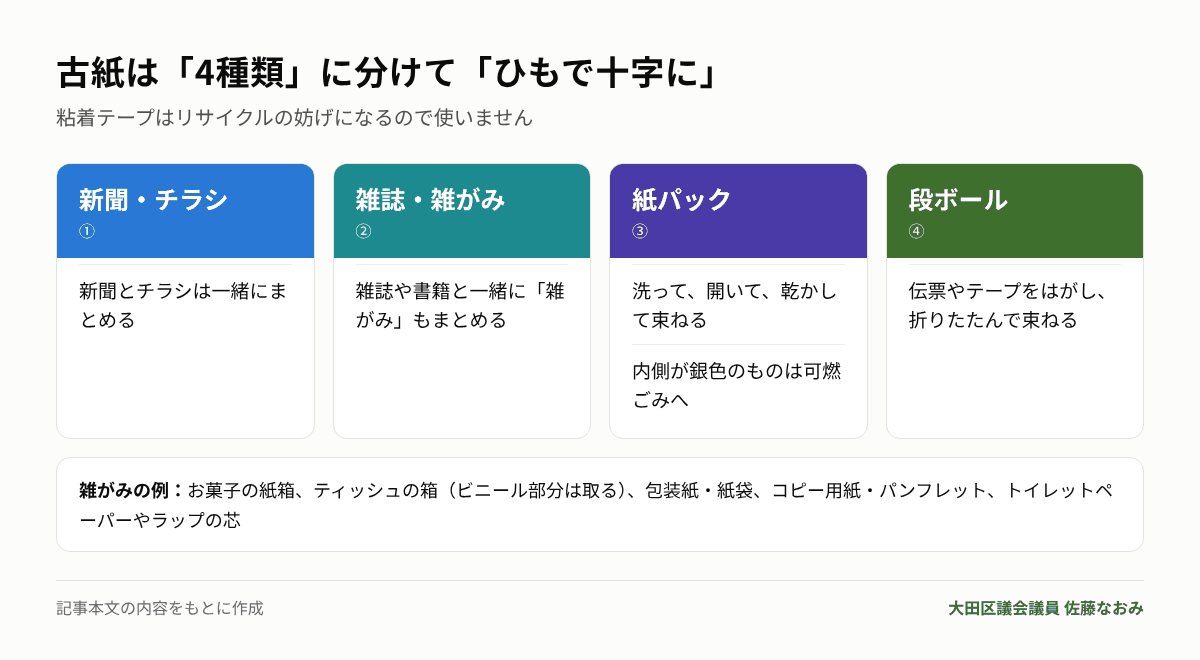Click the circled number ① under 新聞・チラシ
Screen dimensions: 1200x660
(87, 232)
